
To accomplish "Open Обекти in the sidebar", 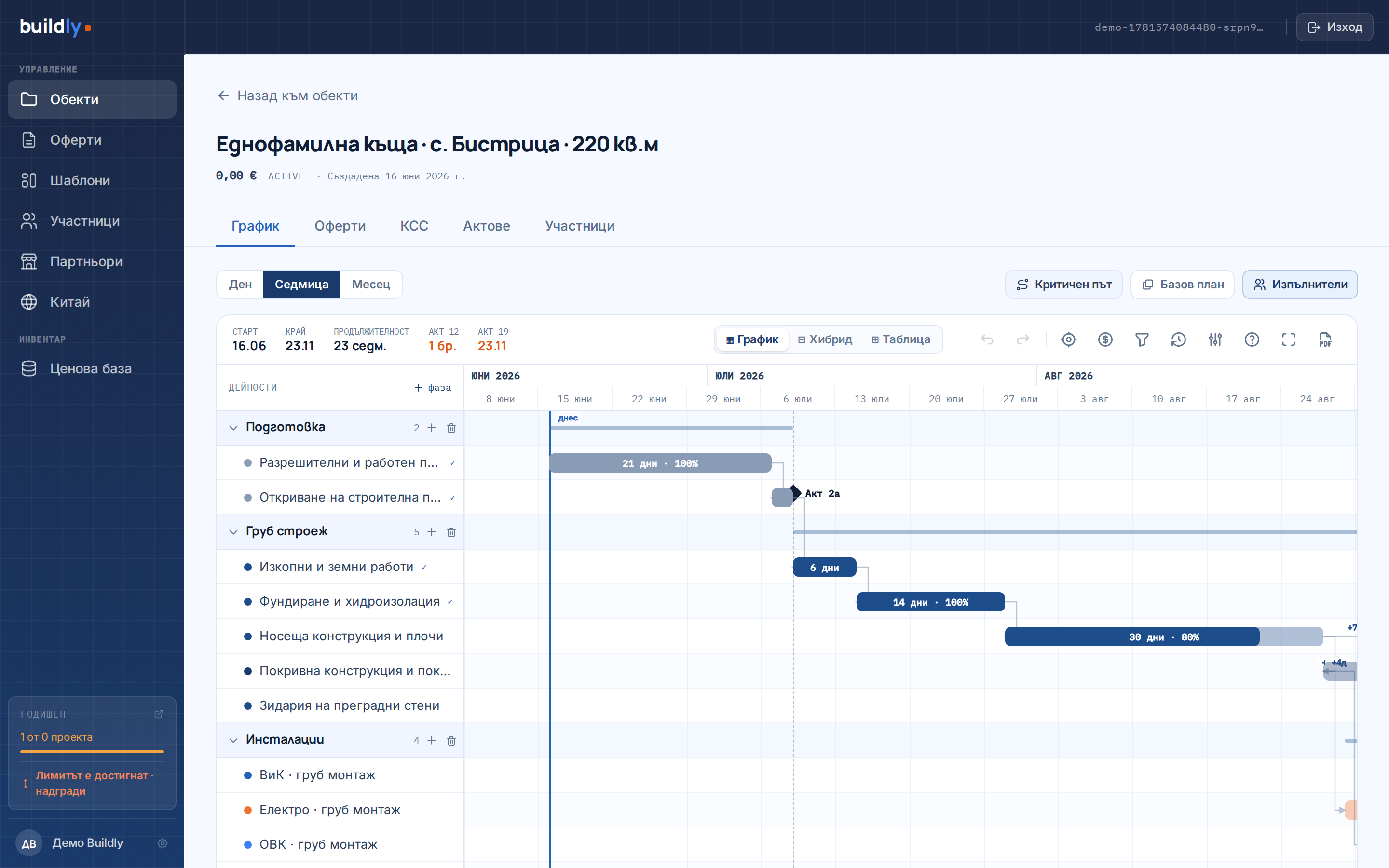I will click(x=92, y=99).
